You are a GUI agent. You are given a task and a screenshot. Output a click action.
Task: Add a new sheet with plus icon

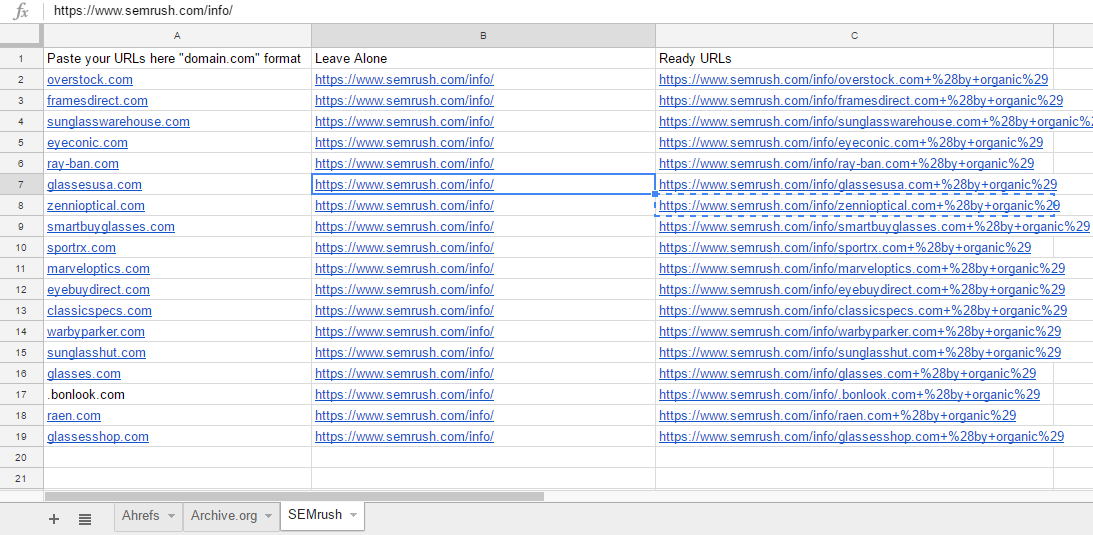(54, 518)
